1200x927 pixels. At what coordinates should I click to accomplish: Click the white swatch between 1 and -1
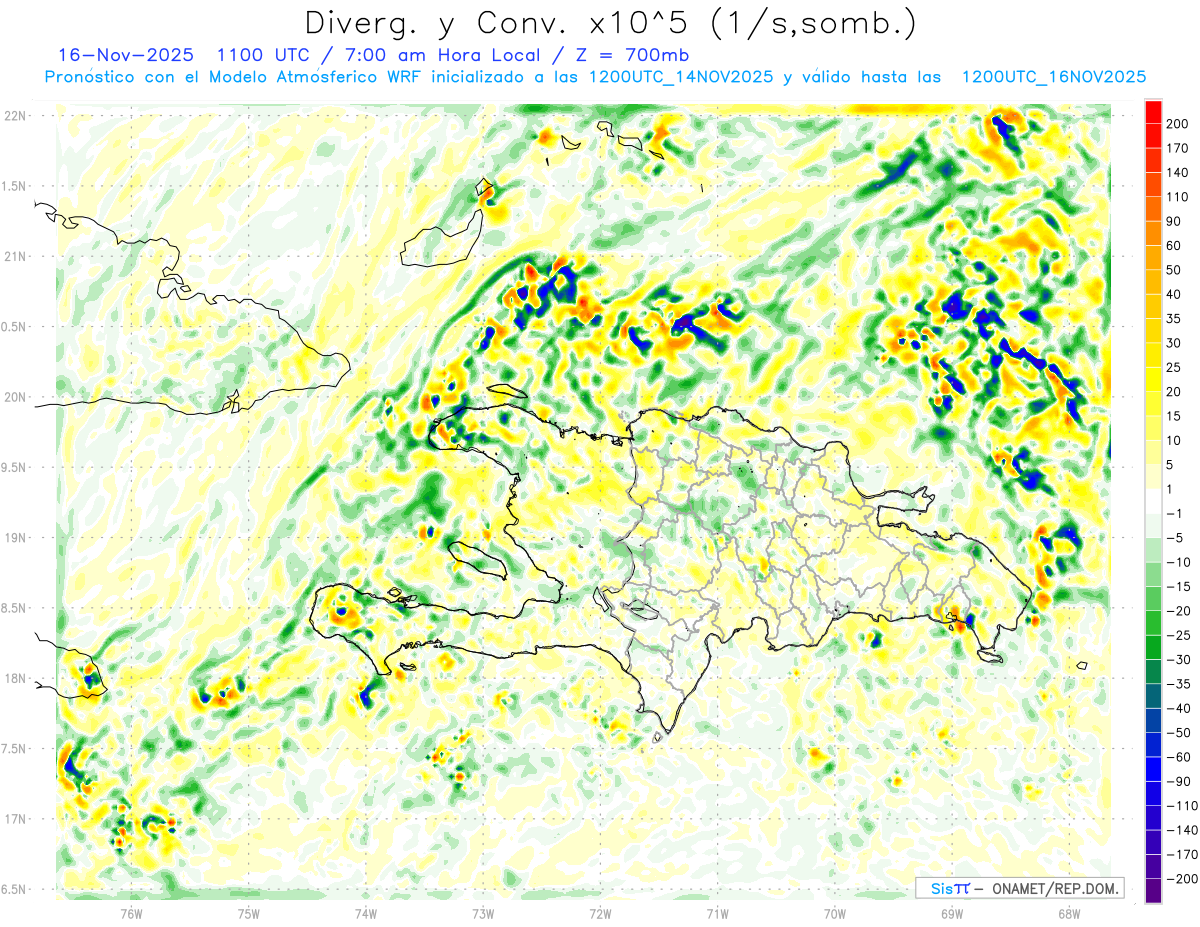click(1153, 501)
